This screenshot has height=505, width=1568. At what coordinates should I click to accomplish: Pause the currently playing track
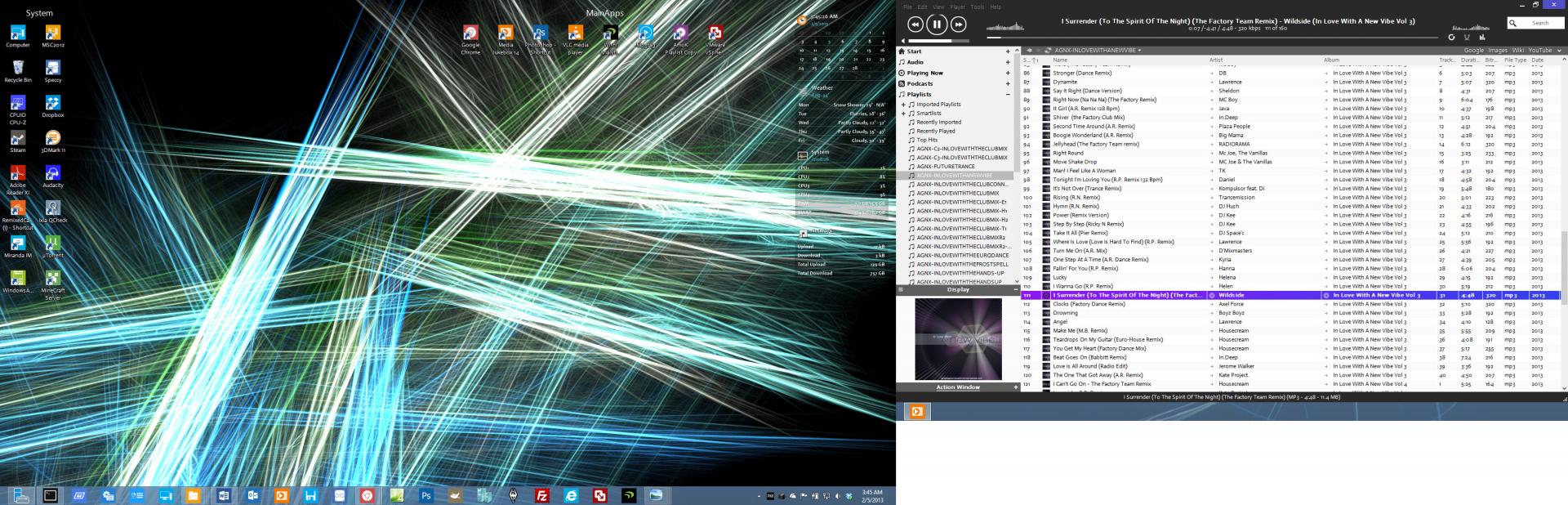pos(937,25)
